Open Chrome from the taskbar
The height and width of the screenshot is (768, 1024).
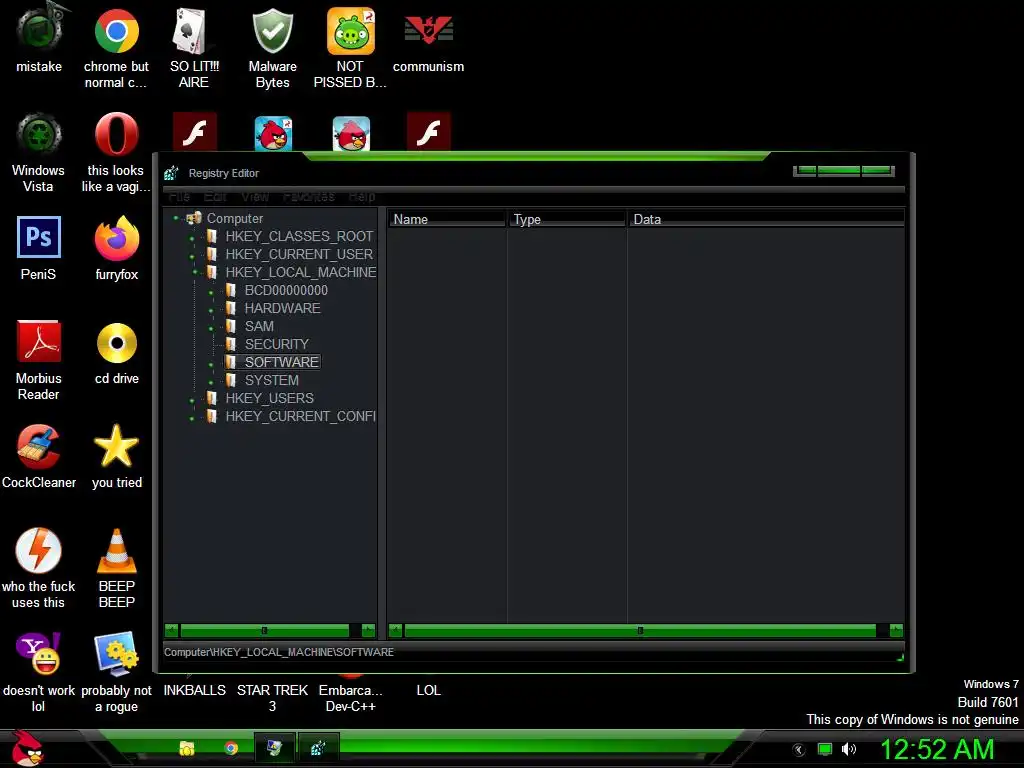tap(231, 748)
